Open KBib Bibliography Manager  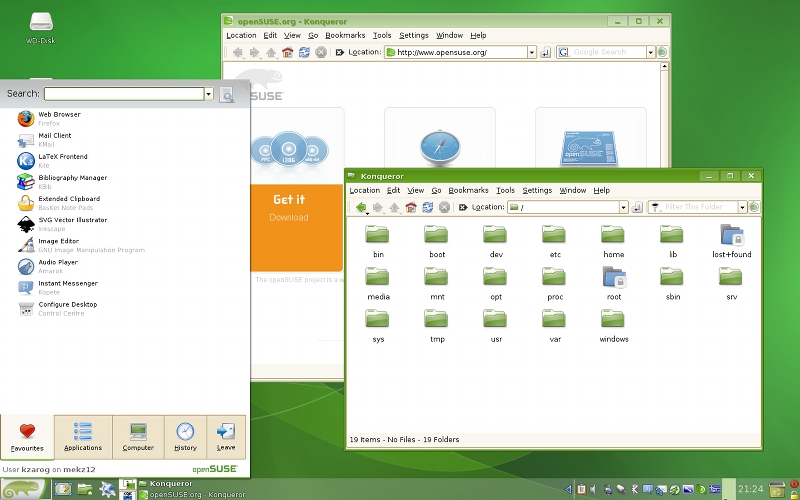[62, 182]
